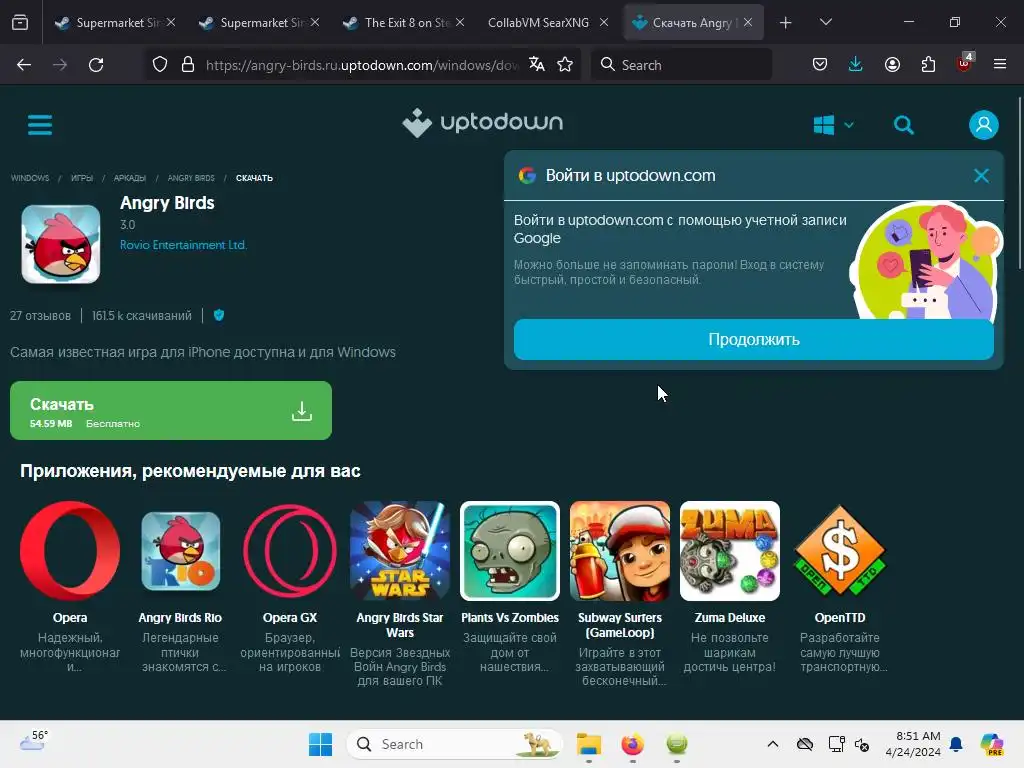
Task: Click the Uptodown site search magnifier
Action: [x=904, y=125]
